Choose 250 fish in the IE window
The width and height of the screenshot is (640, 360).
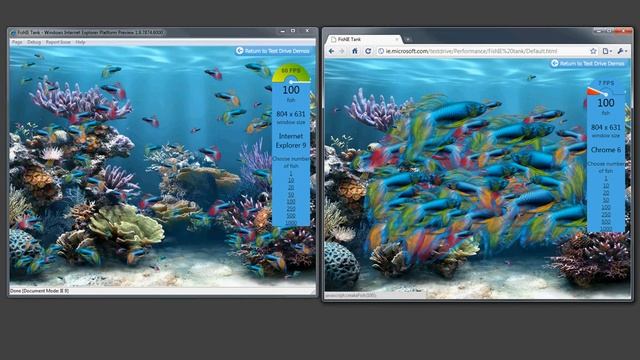pyautogui.click(x=291, y=209)
